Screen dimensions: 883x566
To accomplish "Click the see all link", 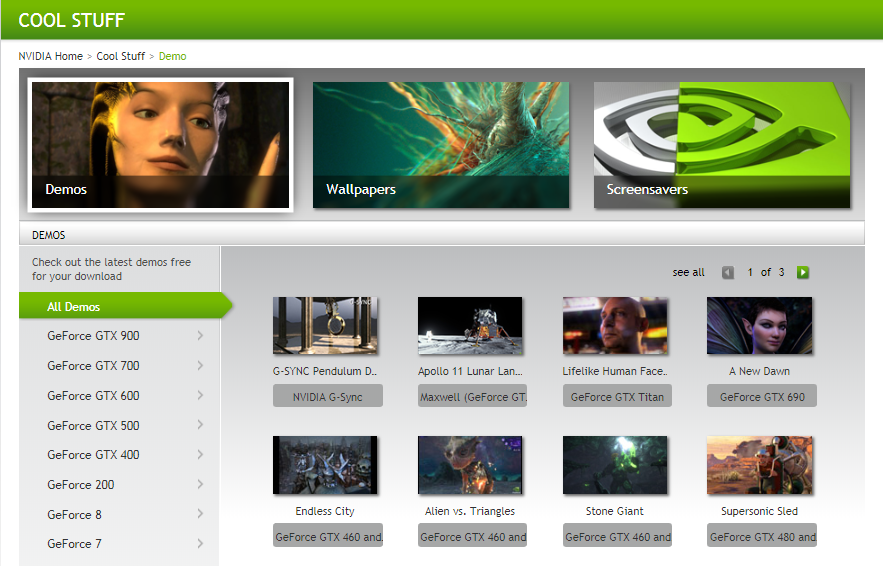I will click(x=688, y=272).
